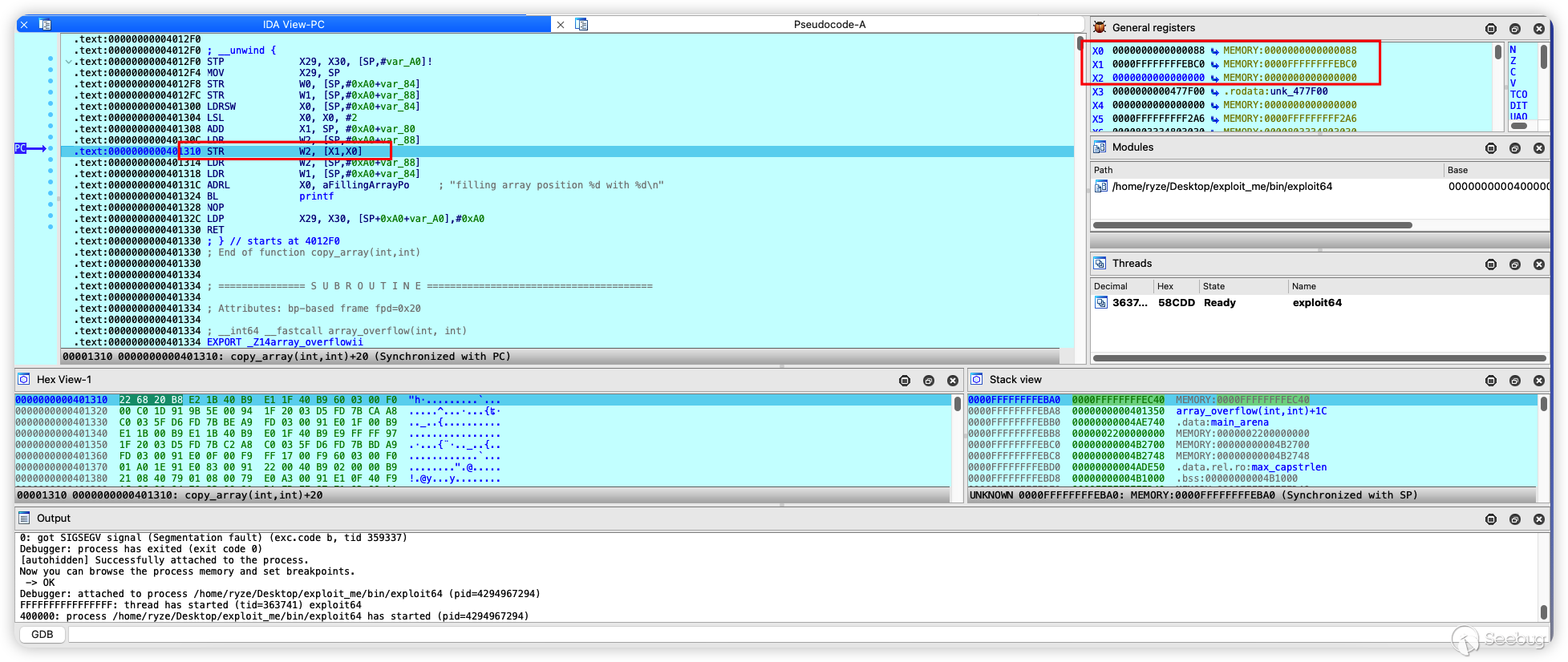Image resolution: width=1568 pixels, height=662 pixels.
Task: Click the Stack view panel icon
Action: pos(977,380)
